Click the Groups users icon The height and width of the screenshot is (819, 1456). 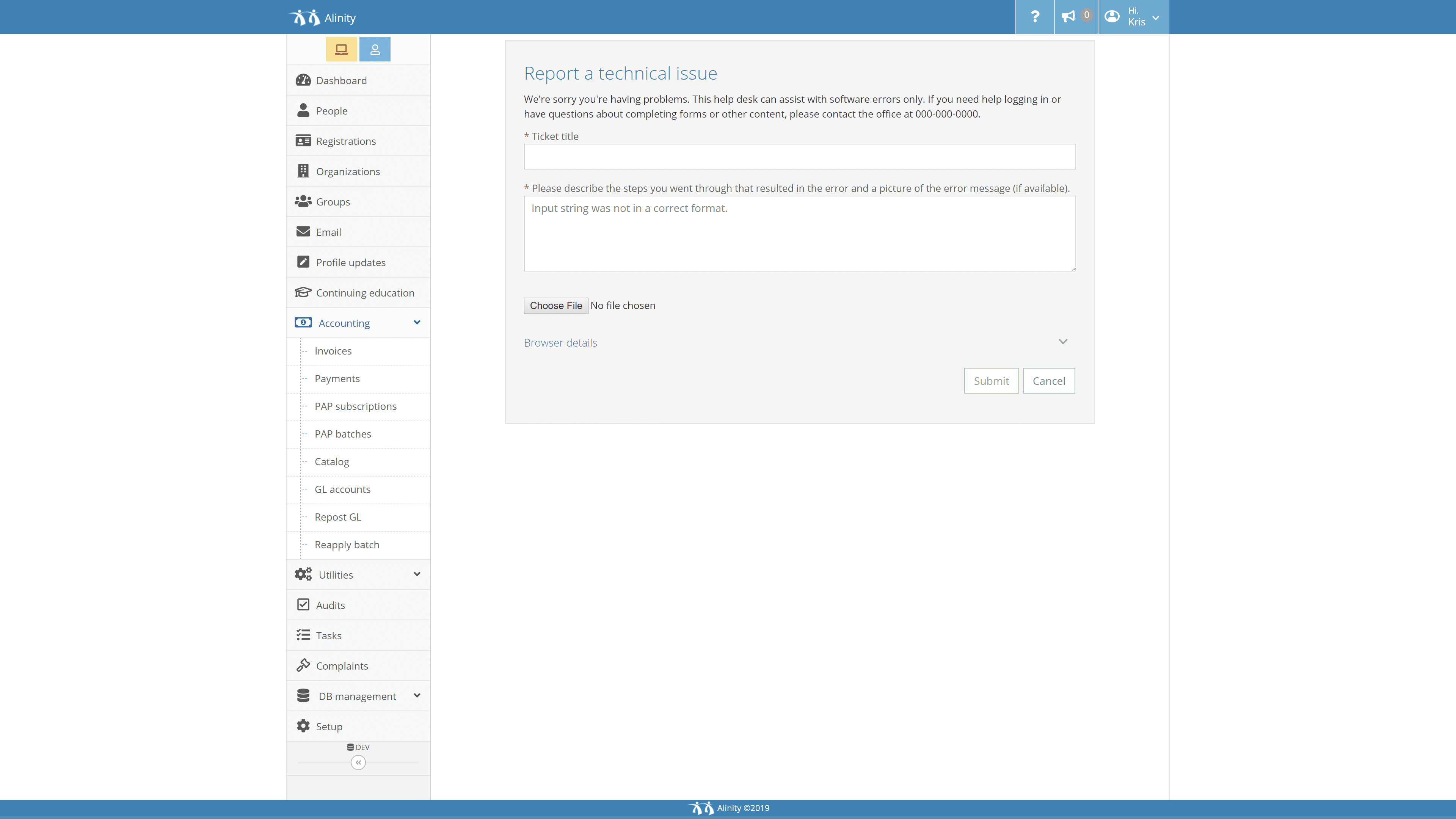click(x=303, y=201)
